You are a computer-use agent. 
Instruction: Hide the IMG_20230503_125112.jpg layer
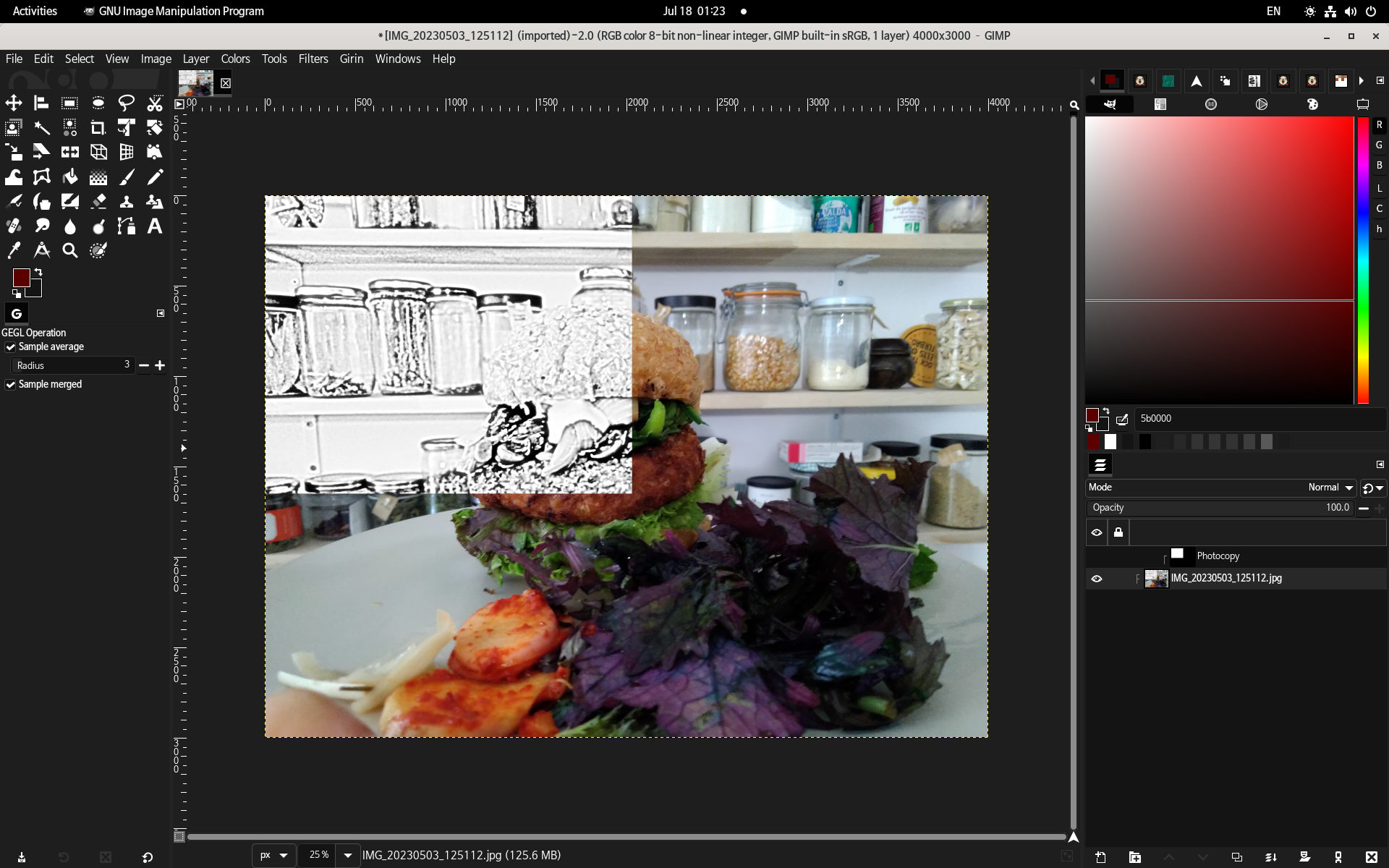click(1097, 579)
